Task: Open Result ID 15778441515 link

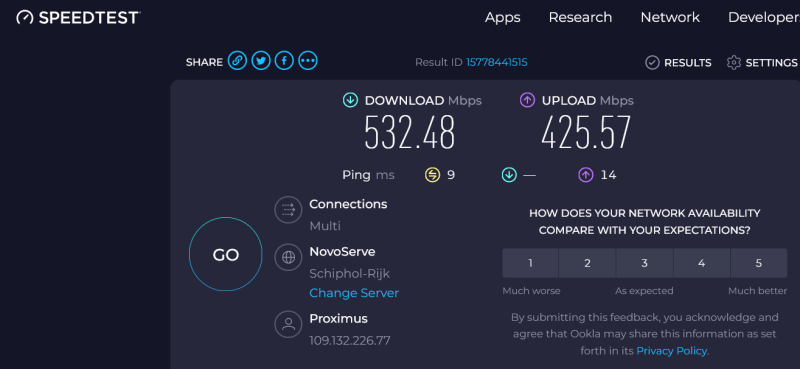Action: tap(496, 62)
